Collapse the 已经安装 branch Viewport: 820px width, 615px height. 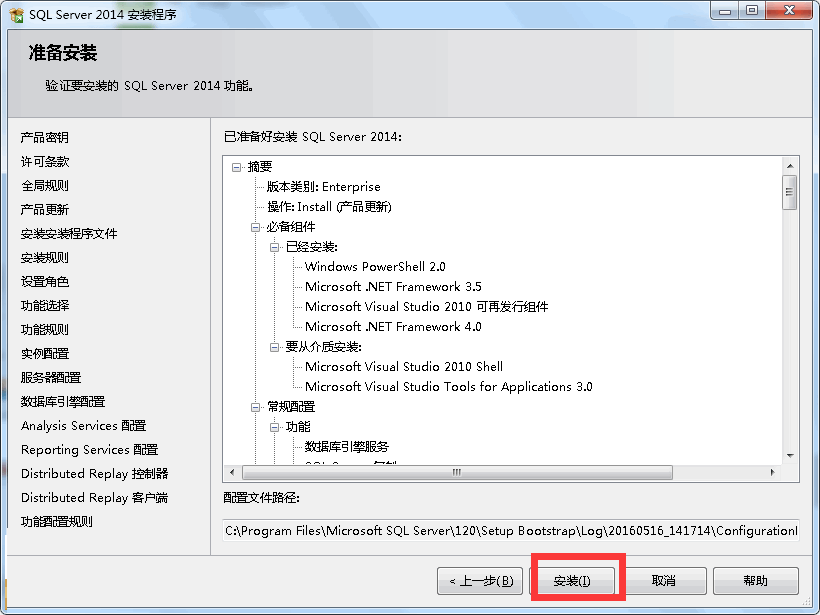coord(273,246)
